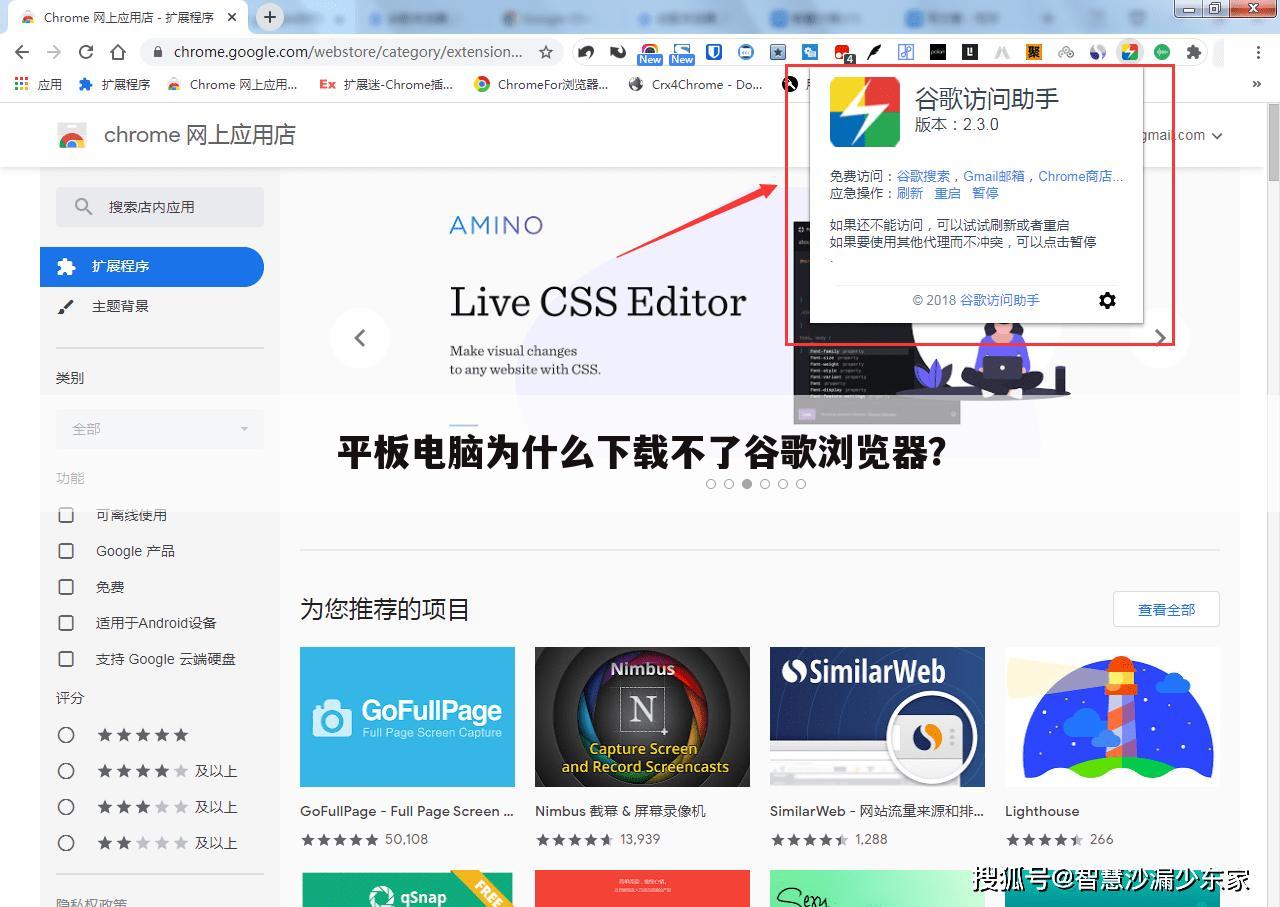Open Crx4Chrome bookmark
This screenshot has width=1280, height=907.
(695, 84)
